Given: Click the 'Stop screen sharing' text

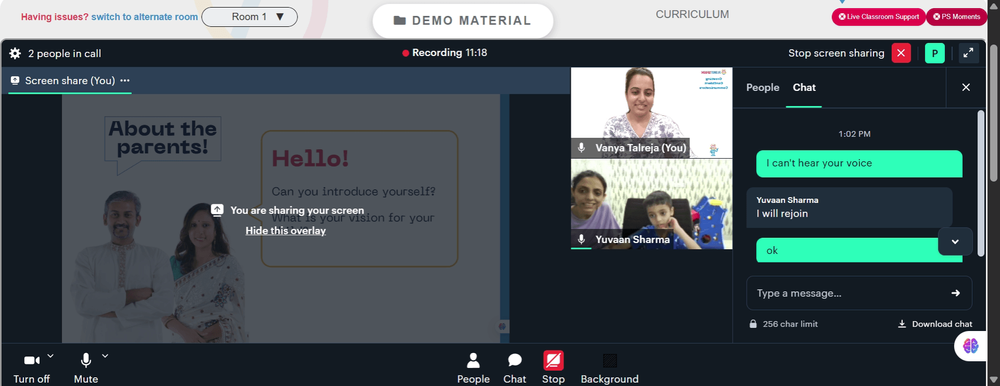Looking at the screenshot, I should [x=836, y=53].
